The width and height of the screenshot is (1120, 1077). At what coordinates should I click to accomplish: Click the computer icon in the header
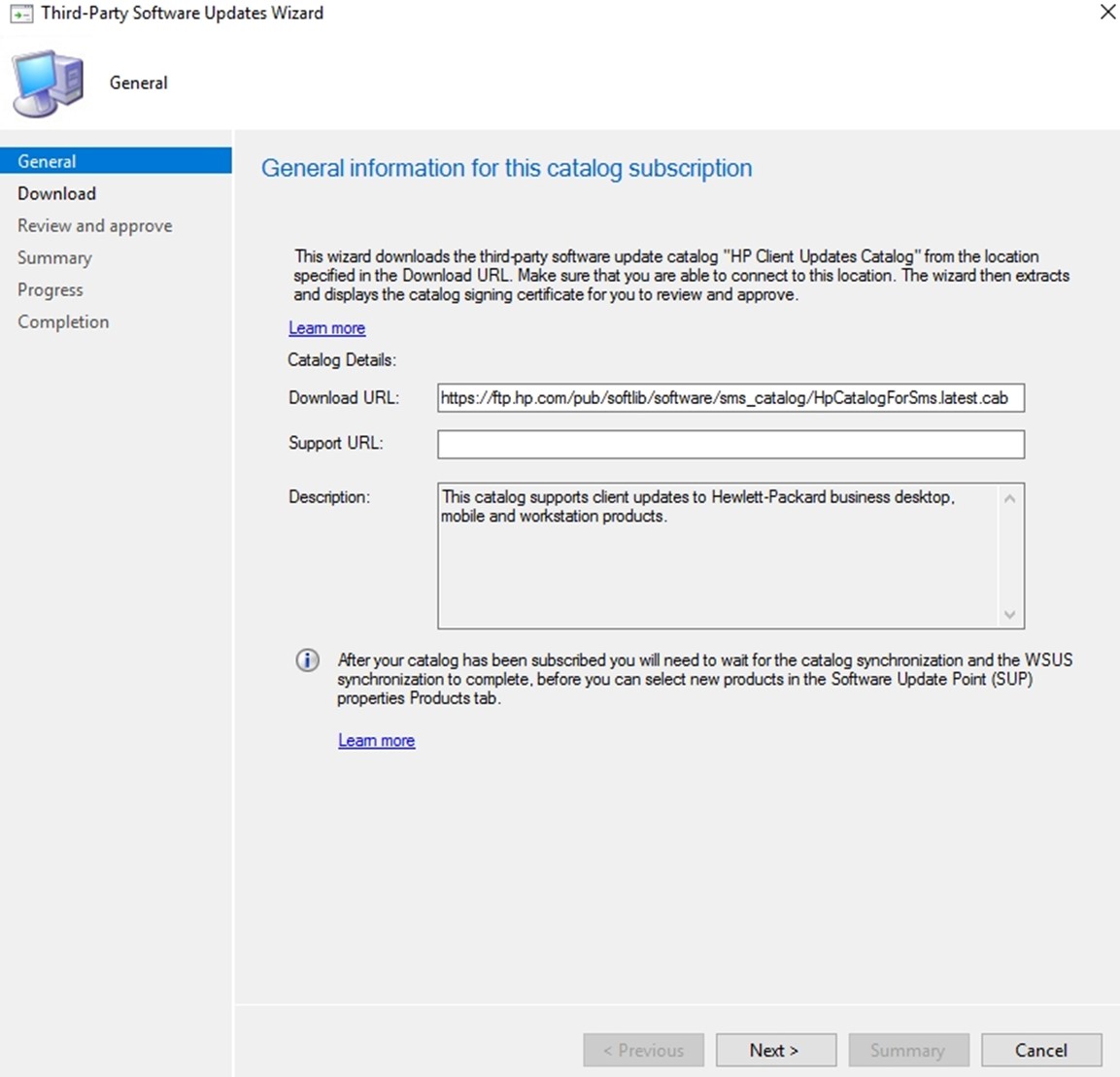[48, 83]
